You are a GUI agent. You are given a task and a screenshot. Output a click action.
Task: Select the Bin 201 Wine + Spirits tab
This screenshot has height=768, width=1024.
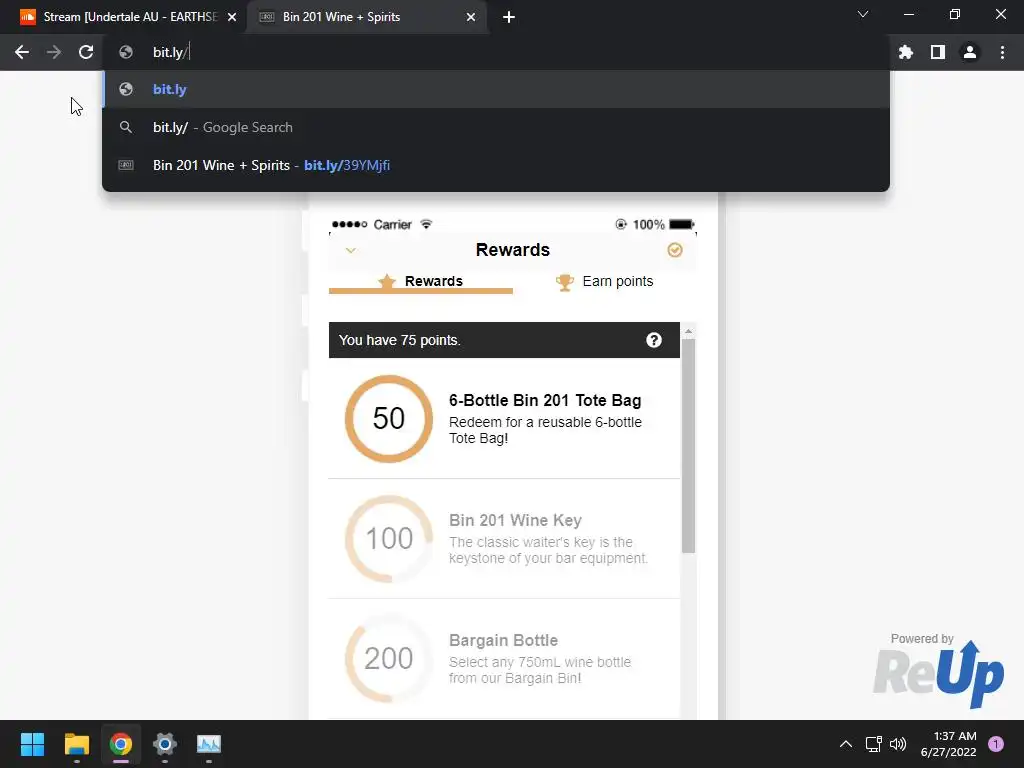click(x=367, y=17)
